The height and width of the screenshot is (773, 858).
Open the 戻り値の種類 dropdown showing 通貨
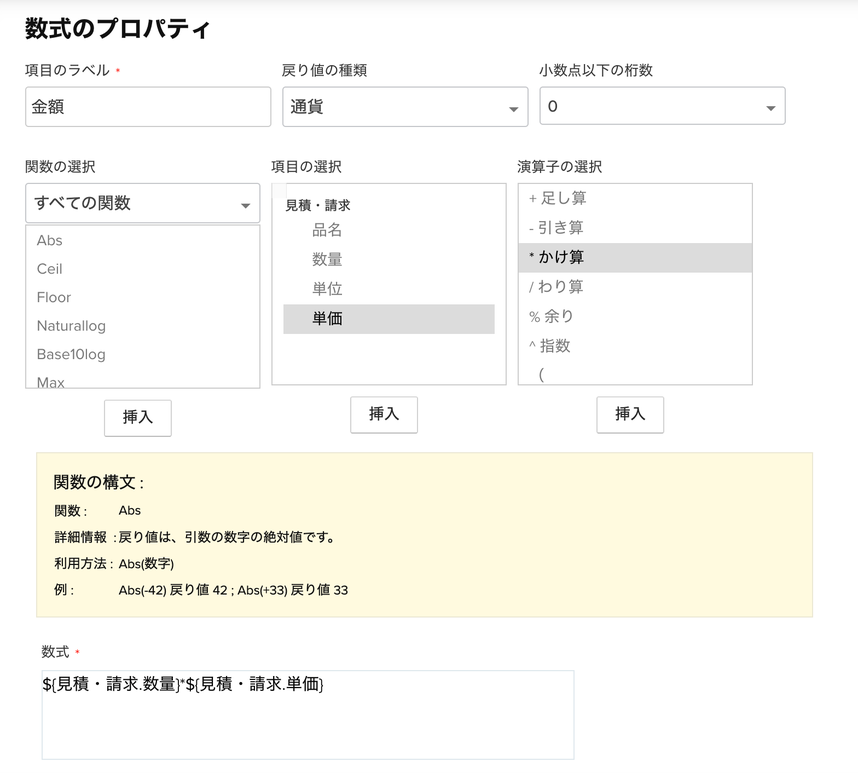404,107
